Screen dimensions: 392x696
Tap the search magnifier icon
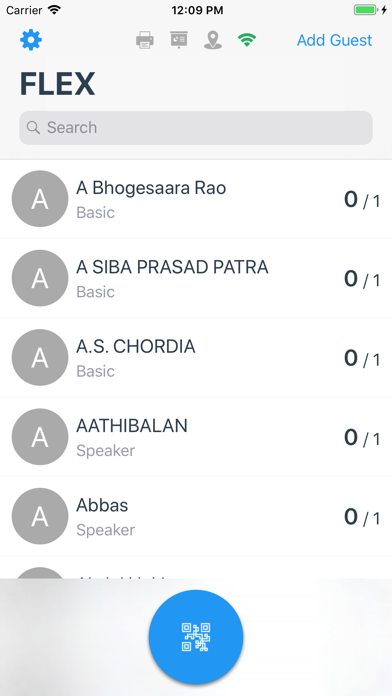33,127
